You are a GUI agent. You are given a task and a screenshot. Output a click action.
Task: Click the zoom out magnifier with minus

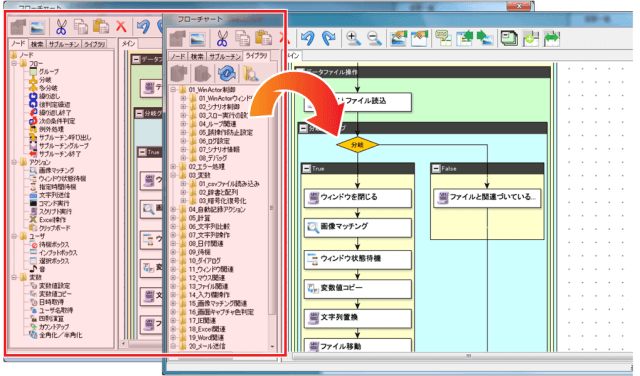[374, 38]
